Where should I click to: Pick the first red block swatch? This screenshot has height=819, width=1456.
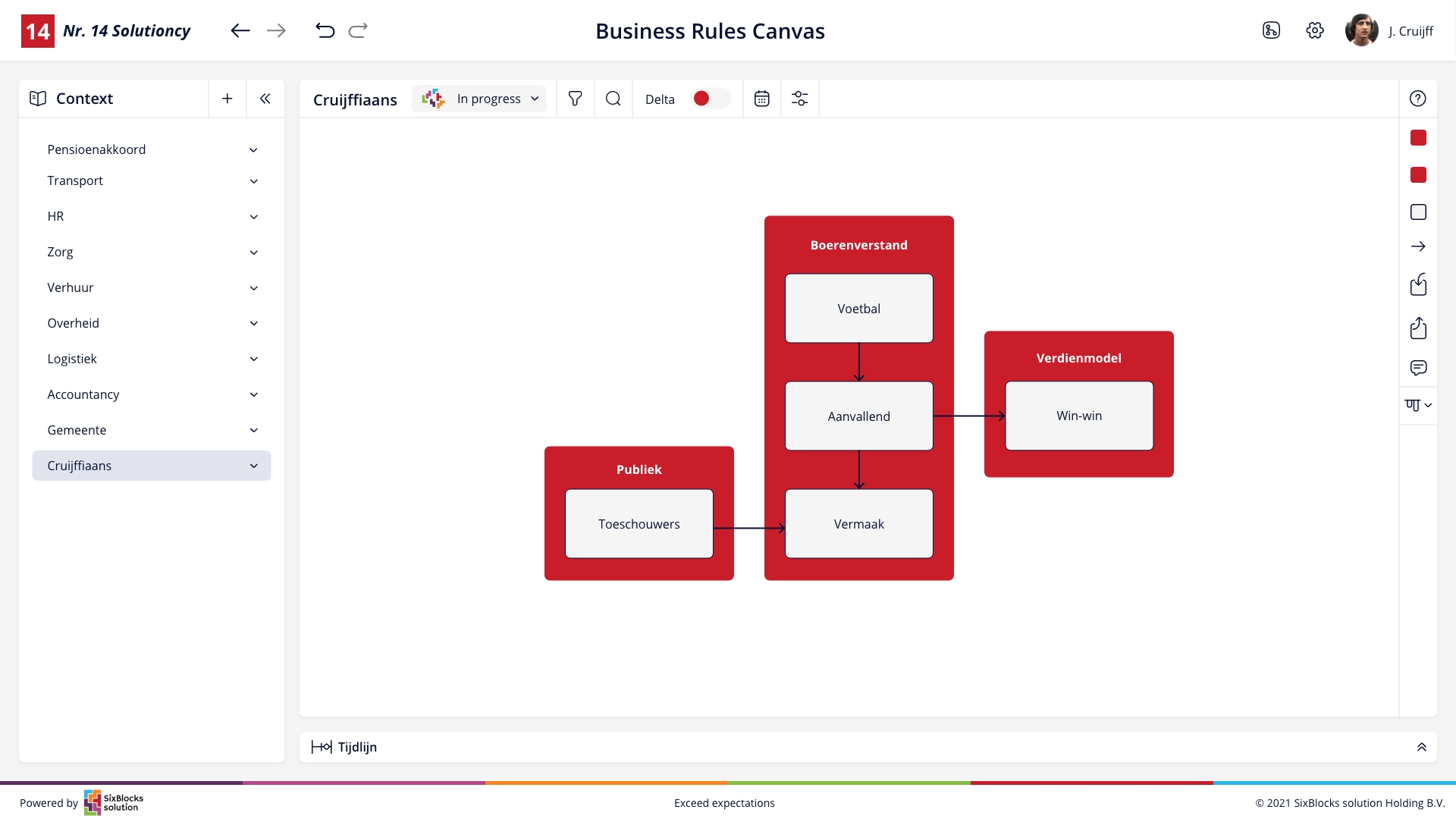[x=1418, y=138]
